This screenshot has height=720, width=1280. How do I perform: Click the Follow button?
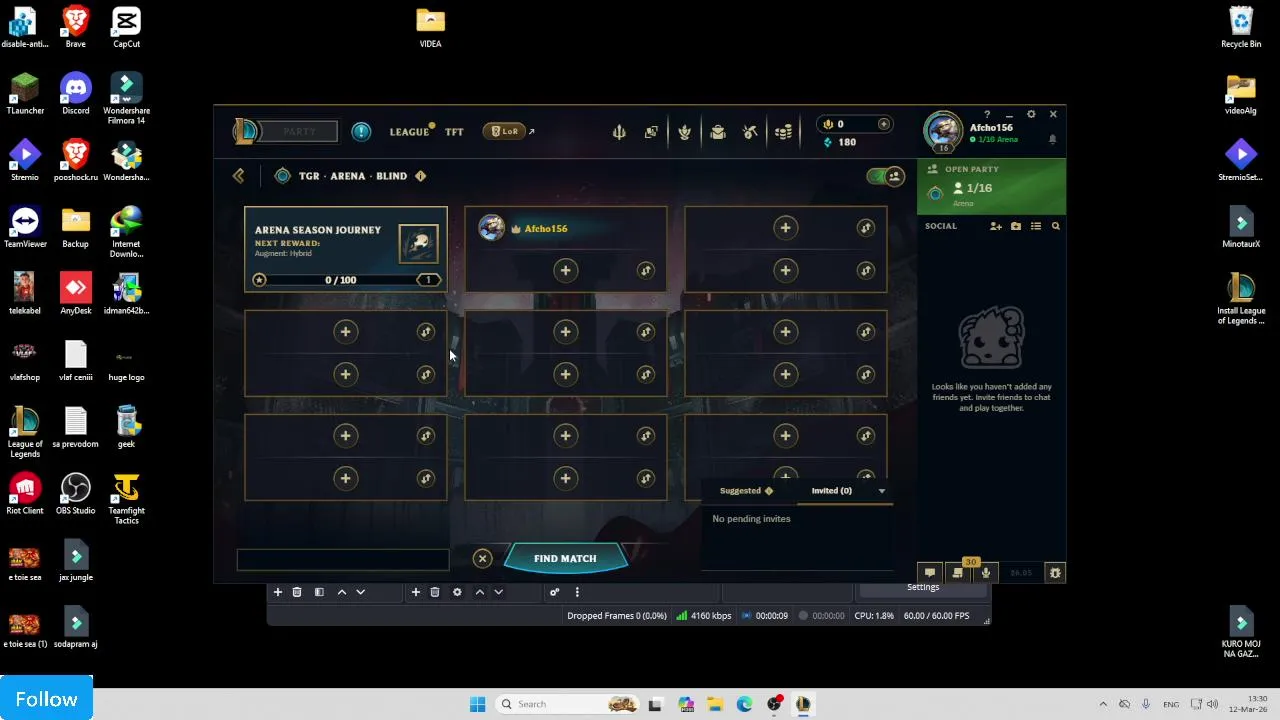pos(46,699)
